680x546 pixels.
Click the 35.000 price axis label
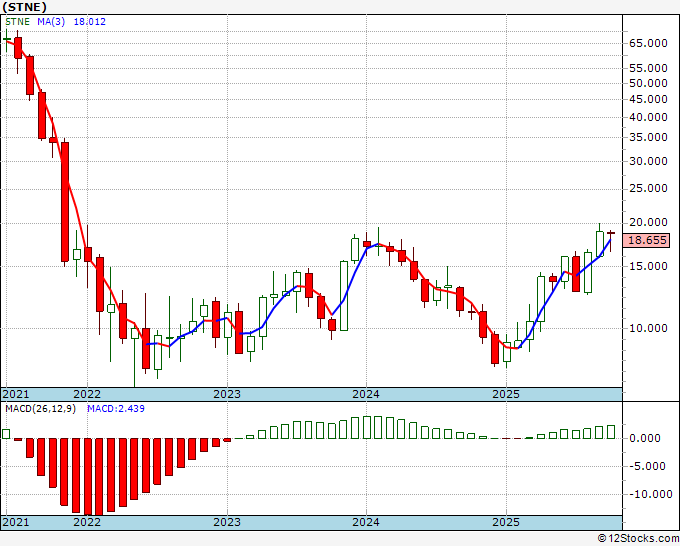[x=648, y=137]
